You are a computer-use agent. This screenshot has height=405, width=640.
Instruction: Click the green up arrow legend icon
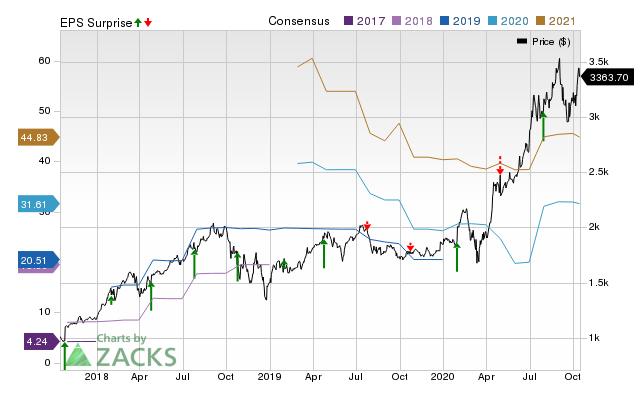[x=138, y=22]
